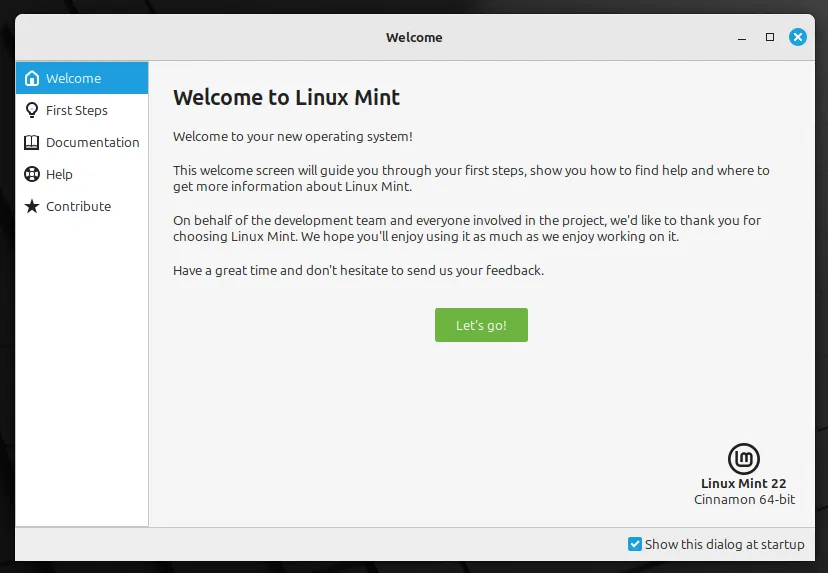Image resolution: width=828 pixels, height=573 pixels.
Task: Click 'Welcome to your new operating system!' text
Action: pyautogui.click(x=293, y=136)
